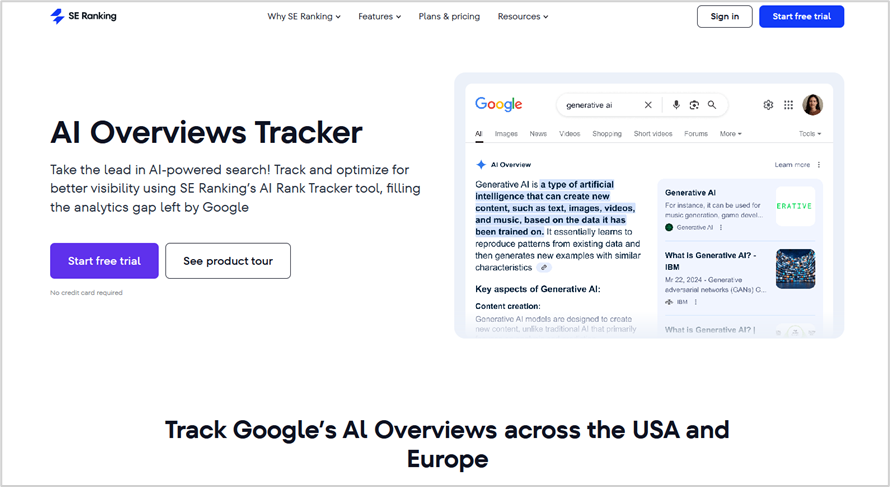Switch to the Videos tab
This screenshot has width=890, height=487.
point(569,134)
